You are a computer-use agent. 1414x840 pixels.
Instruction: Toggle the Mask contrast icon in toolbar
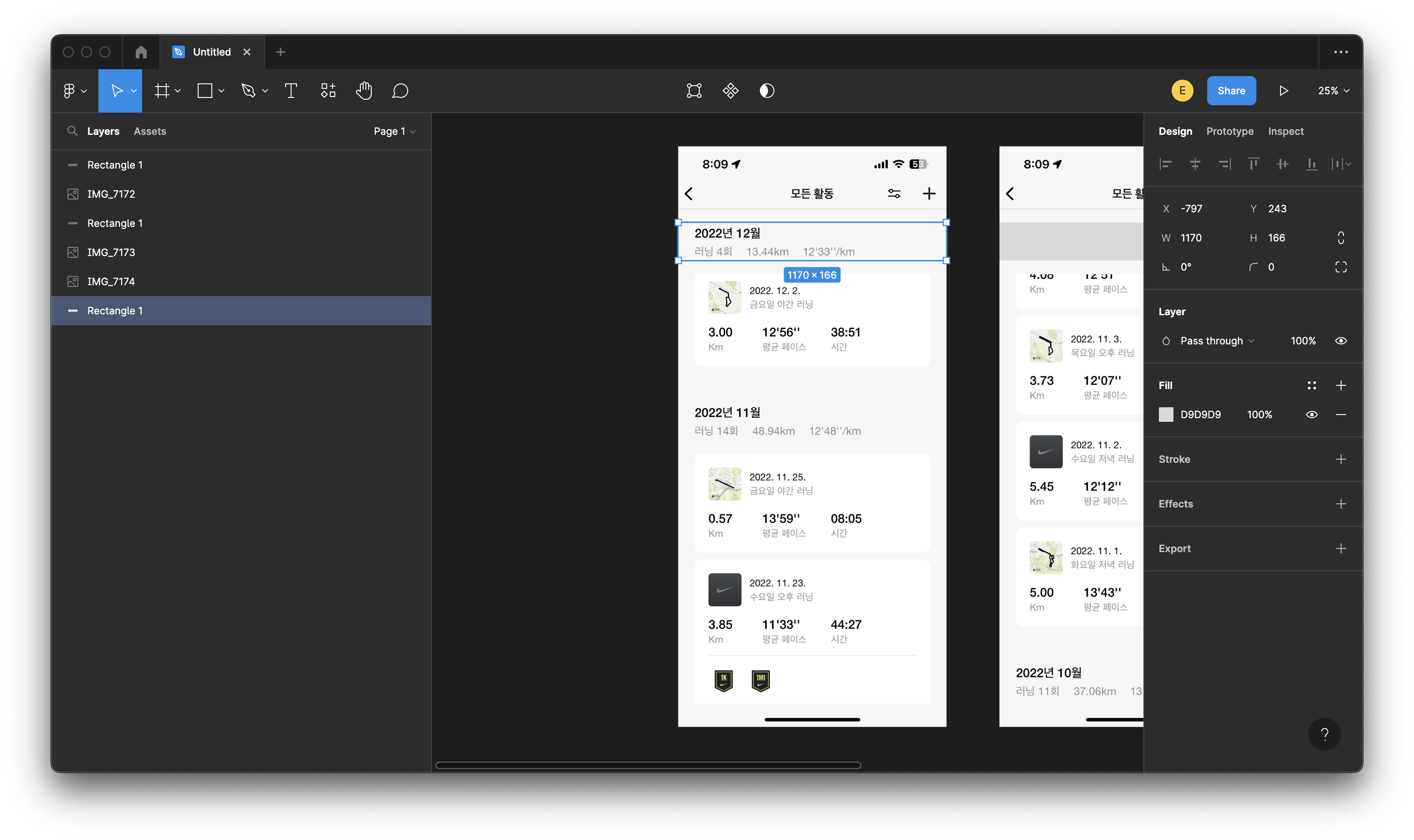(766, 91)
